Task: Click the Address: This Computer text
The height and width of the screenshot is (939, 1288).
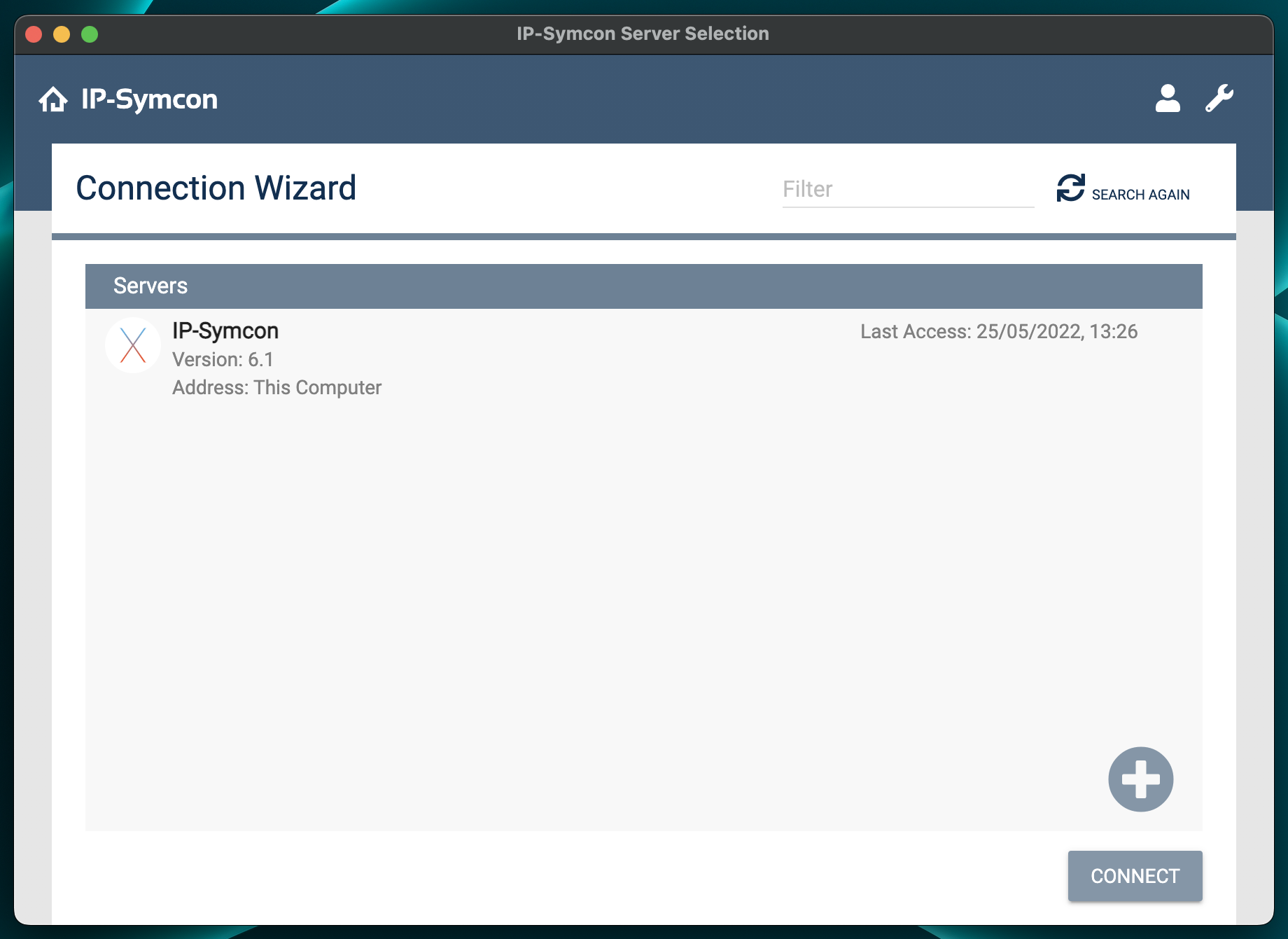Action: click(x=276, y=387)
